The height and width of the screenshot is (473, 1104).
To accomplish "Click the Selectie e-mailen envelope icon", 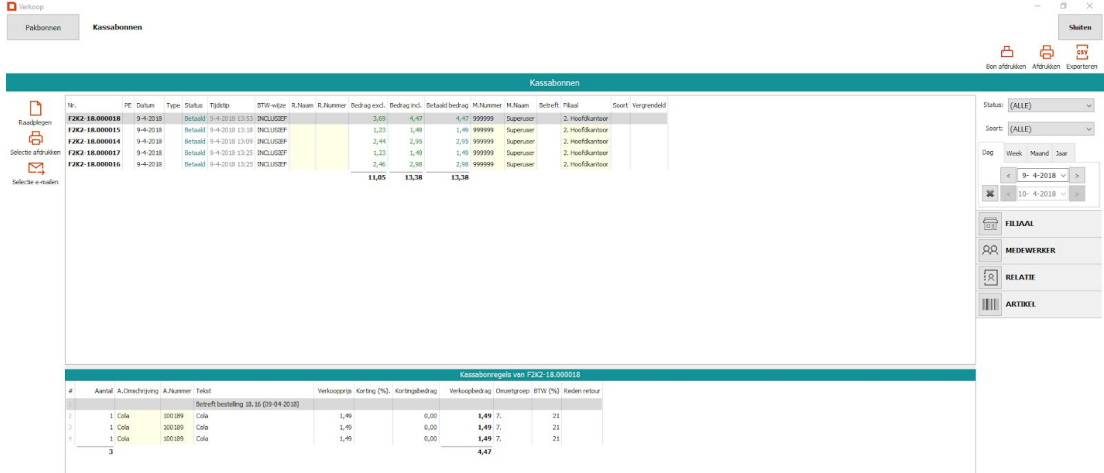I will coord(35,169).
